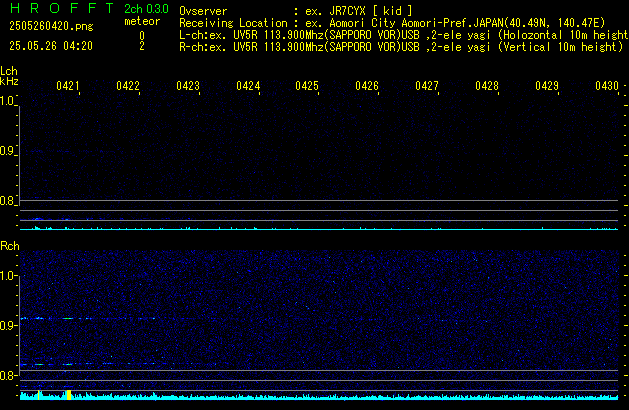Viewport: 629px width, 410px height.
Task: Click the 0422 time marker
Action: tap(128, 86)
